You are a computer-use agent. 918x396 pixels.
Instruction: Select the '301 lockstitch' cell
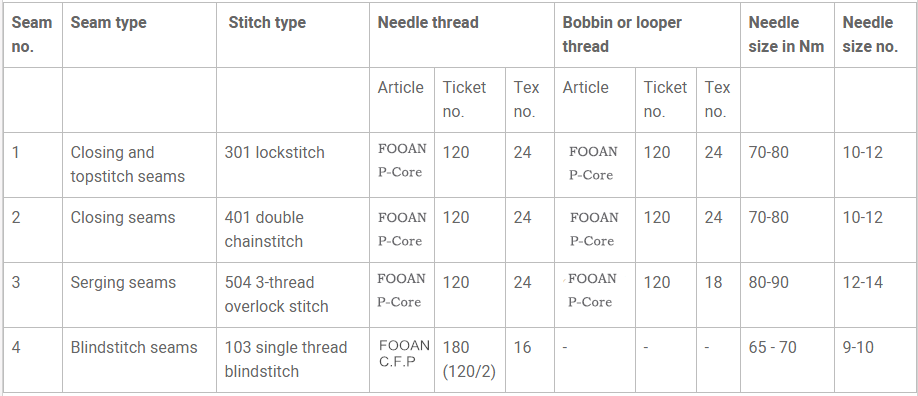point(293,165)
